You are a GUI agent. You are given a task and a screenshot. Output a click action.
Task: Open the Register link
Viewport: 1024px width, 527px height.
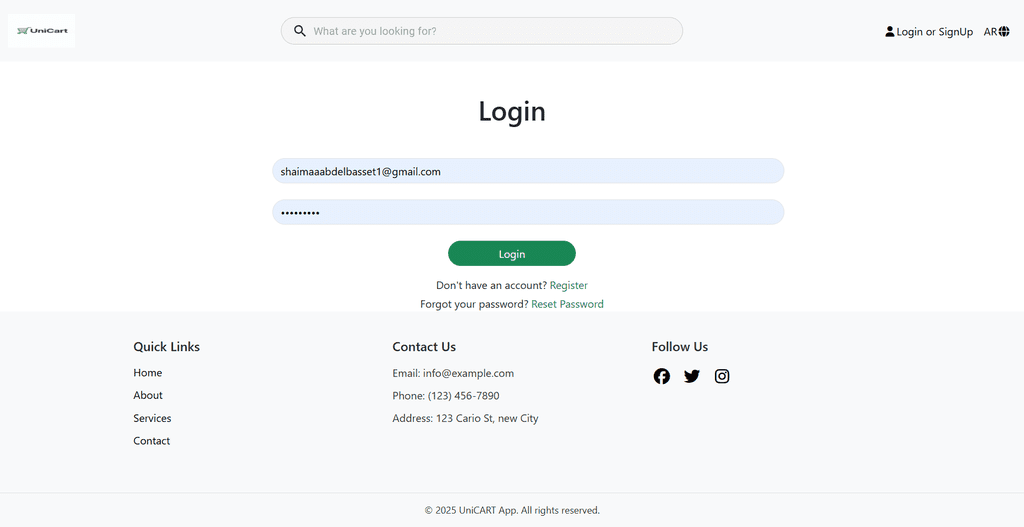point(569,286)
